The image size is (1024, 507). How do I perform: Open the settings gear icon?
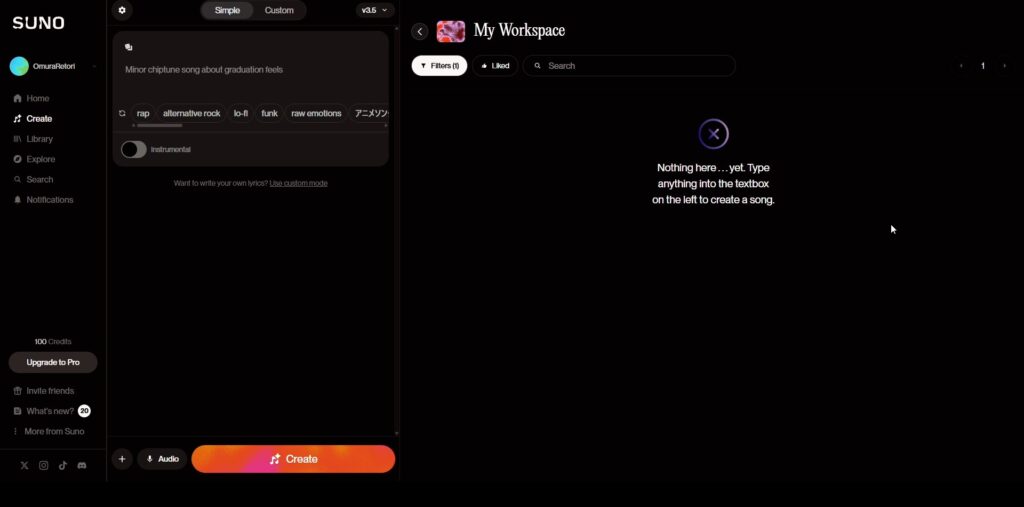(x=122, y=10)
